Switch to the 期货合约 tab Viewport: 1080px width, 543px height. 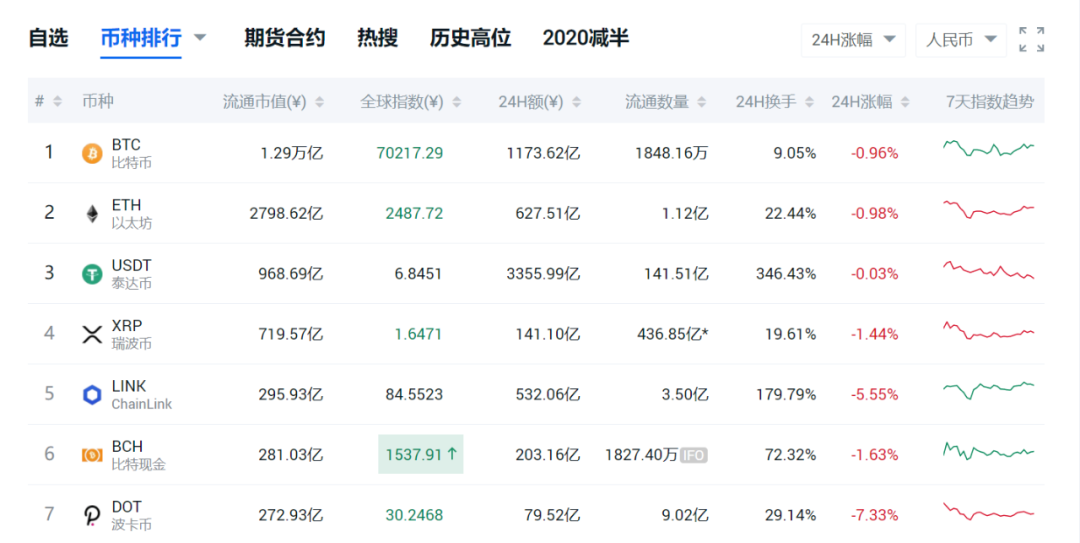(x=284, y=38)
